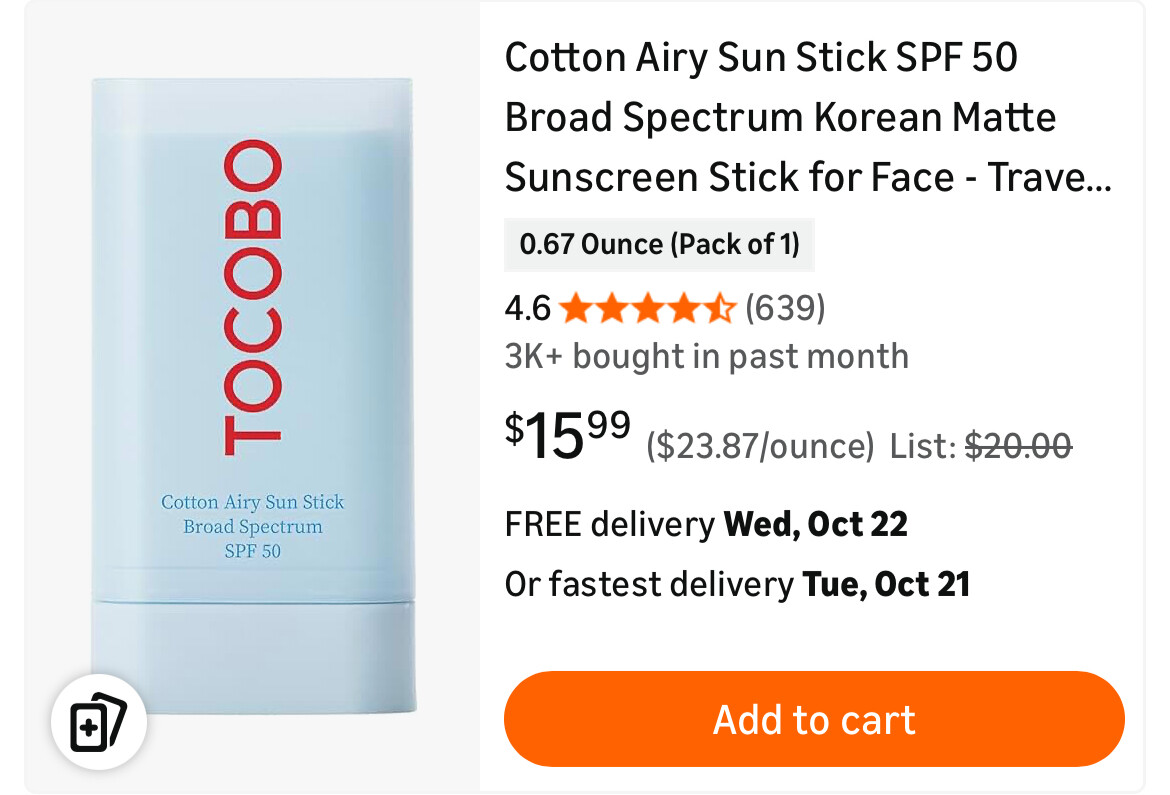
Task: Click the crossed-out $20.00 list price
Action: 1018,445
